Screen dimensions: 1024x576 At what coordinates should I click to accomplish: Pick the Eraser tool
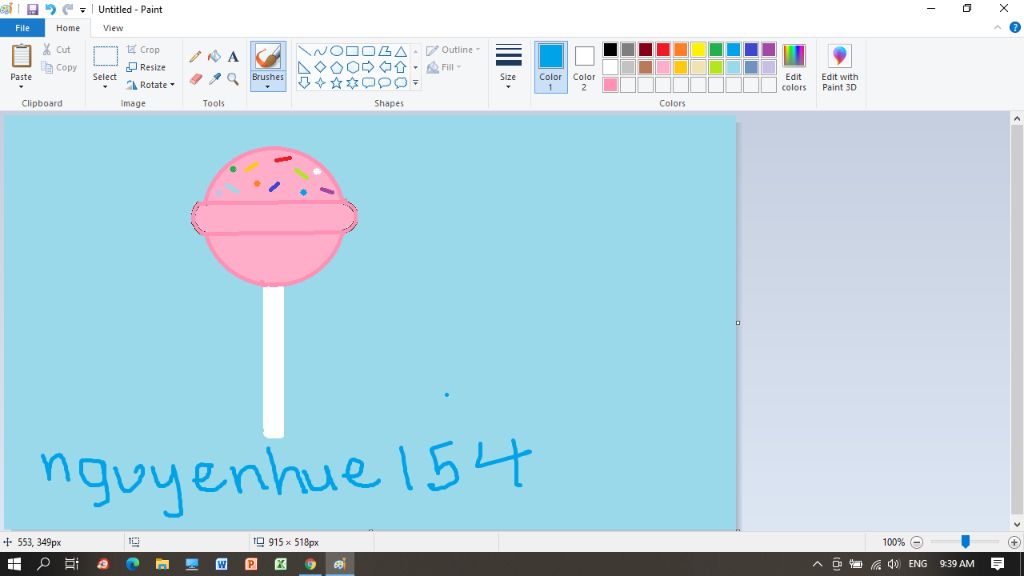click(x=195, y=79)
